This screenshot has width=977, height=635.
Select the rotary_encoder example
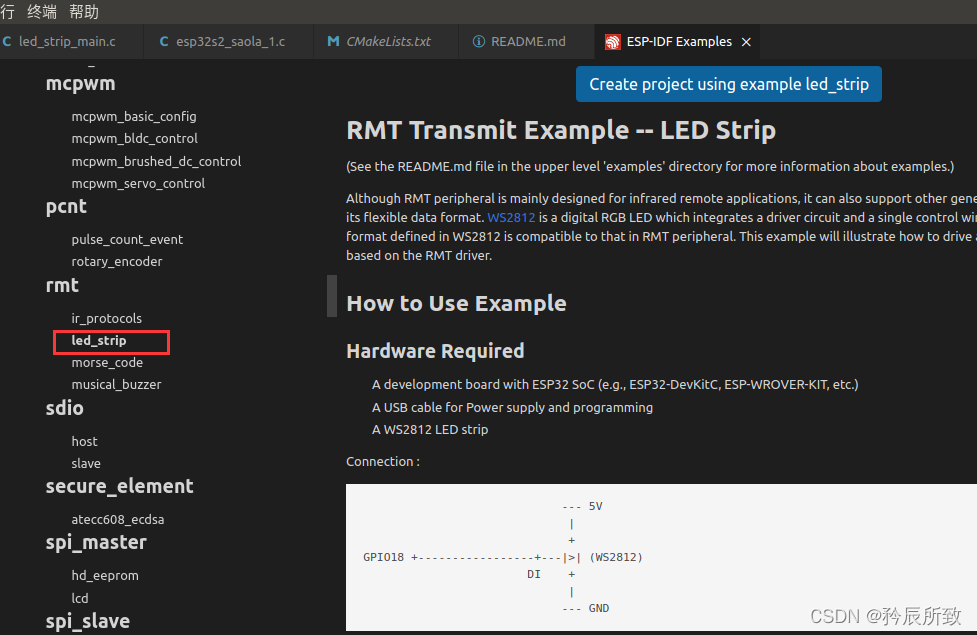pyautogui.click(x=117, y=262)
